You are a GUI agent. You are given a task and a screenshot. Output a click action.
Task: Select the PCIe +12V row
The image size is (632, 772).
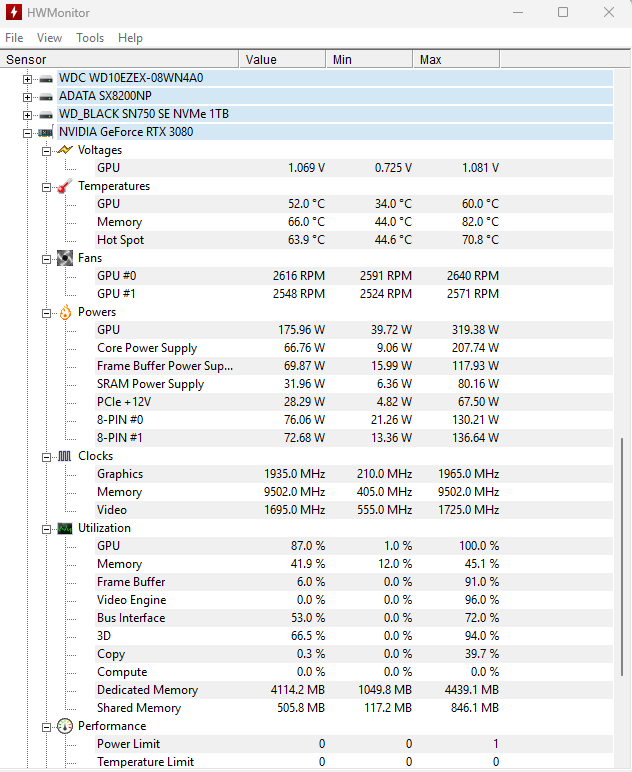click(x=354, y=402)
